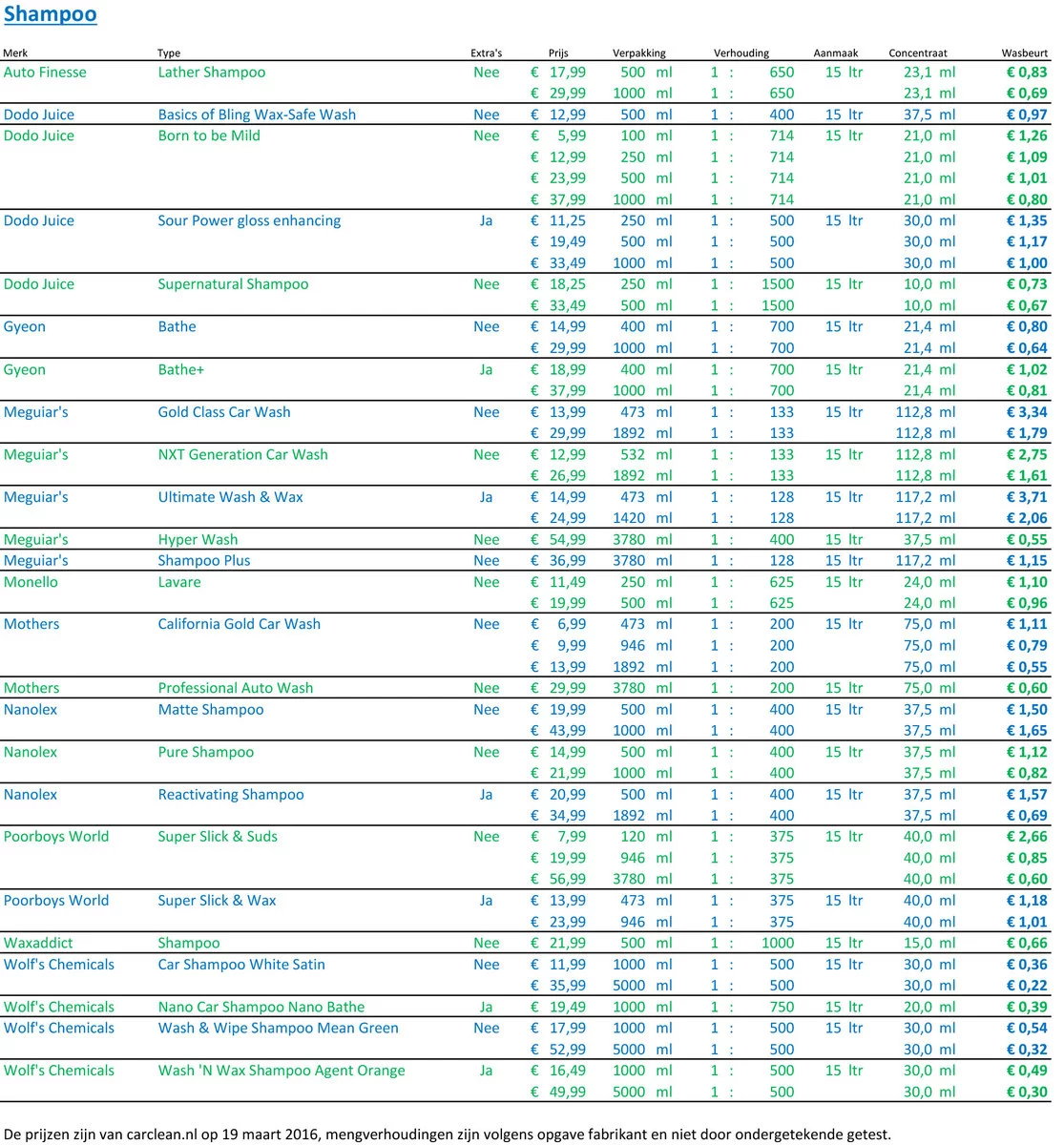Click the 1500 ratio in Supernatural's 250 ml row
The width and height of the screenshot is (1064, 1145).
pos(778,284)
